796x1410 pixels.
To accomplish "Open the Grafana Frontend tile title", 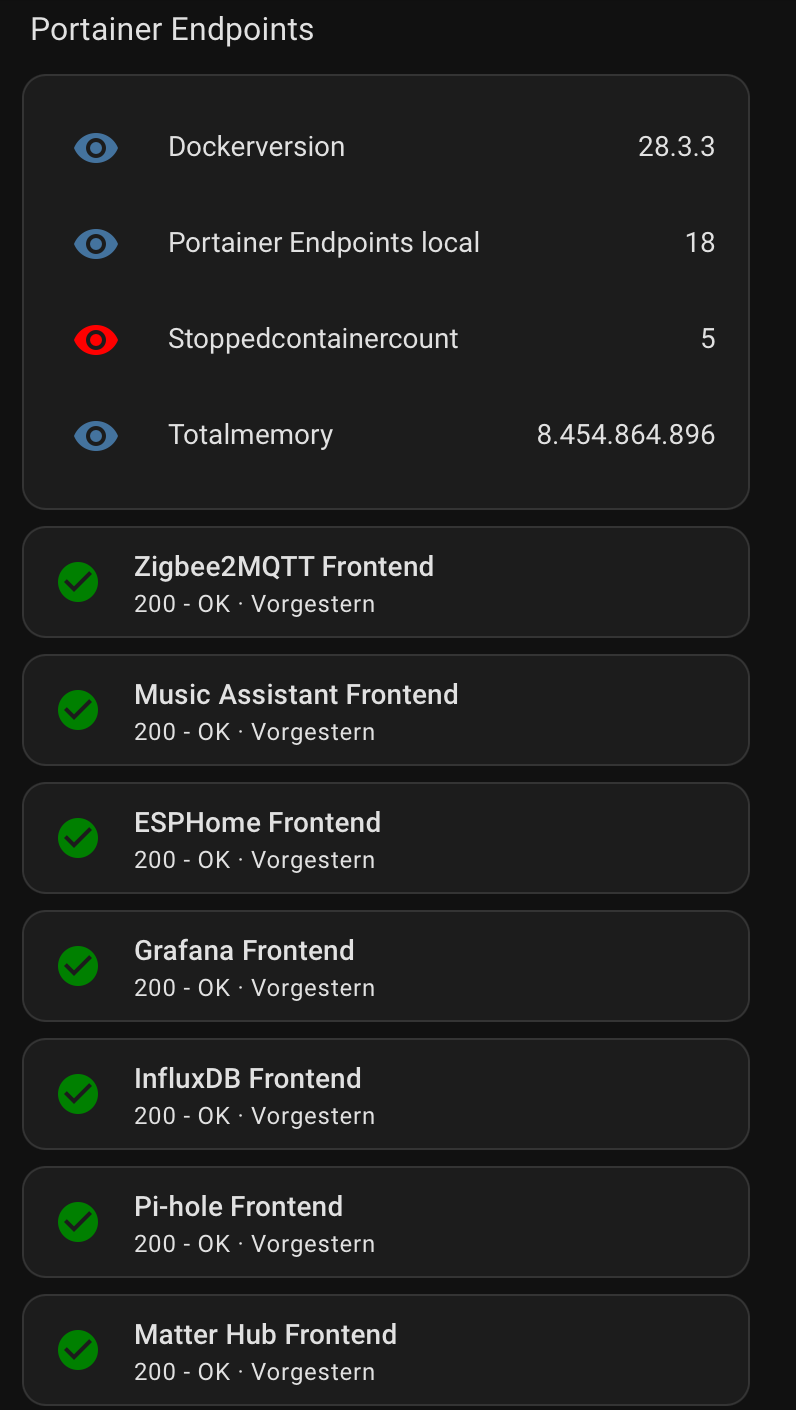I will pos(244,950).
